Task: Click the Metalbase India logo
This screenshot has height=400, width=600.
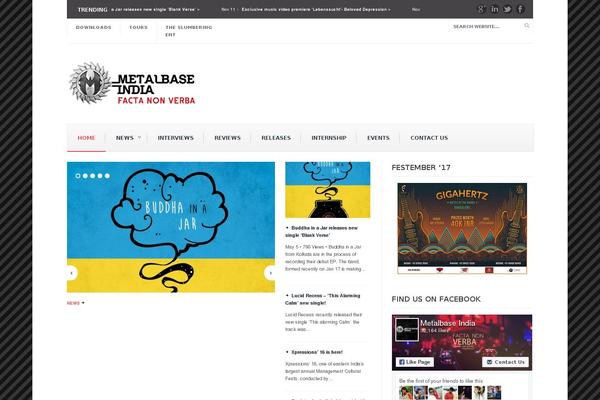Action: click(132, 83)
